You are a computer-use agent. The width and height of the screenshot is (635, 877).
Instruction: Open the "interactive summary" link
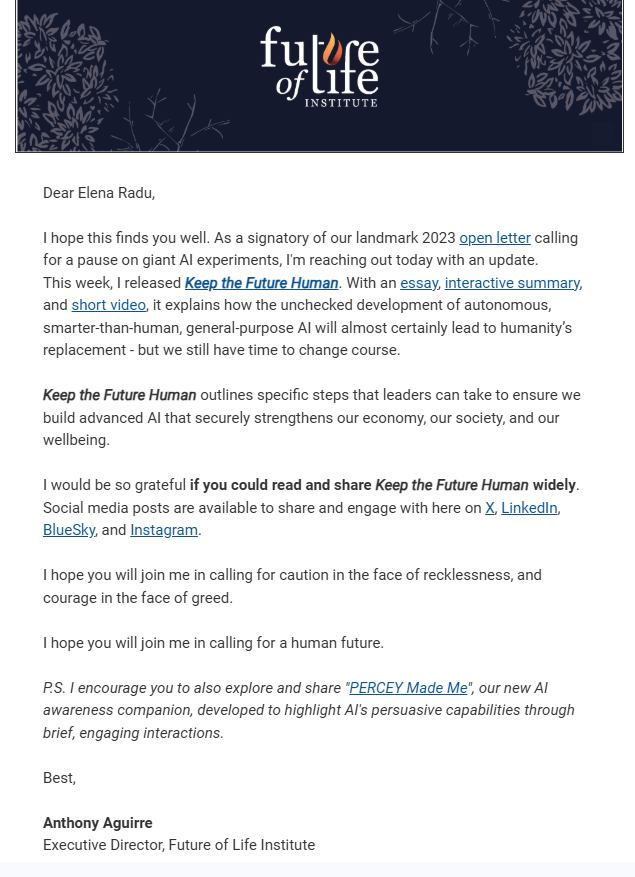[x=512, y=283]
